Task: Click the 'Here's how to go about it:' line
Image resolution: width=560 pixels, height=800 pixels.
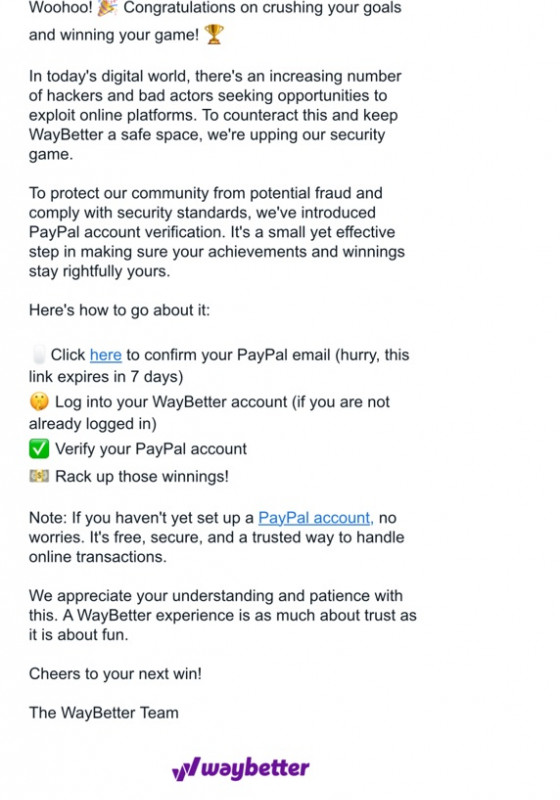Action: 119,310
